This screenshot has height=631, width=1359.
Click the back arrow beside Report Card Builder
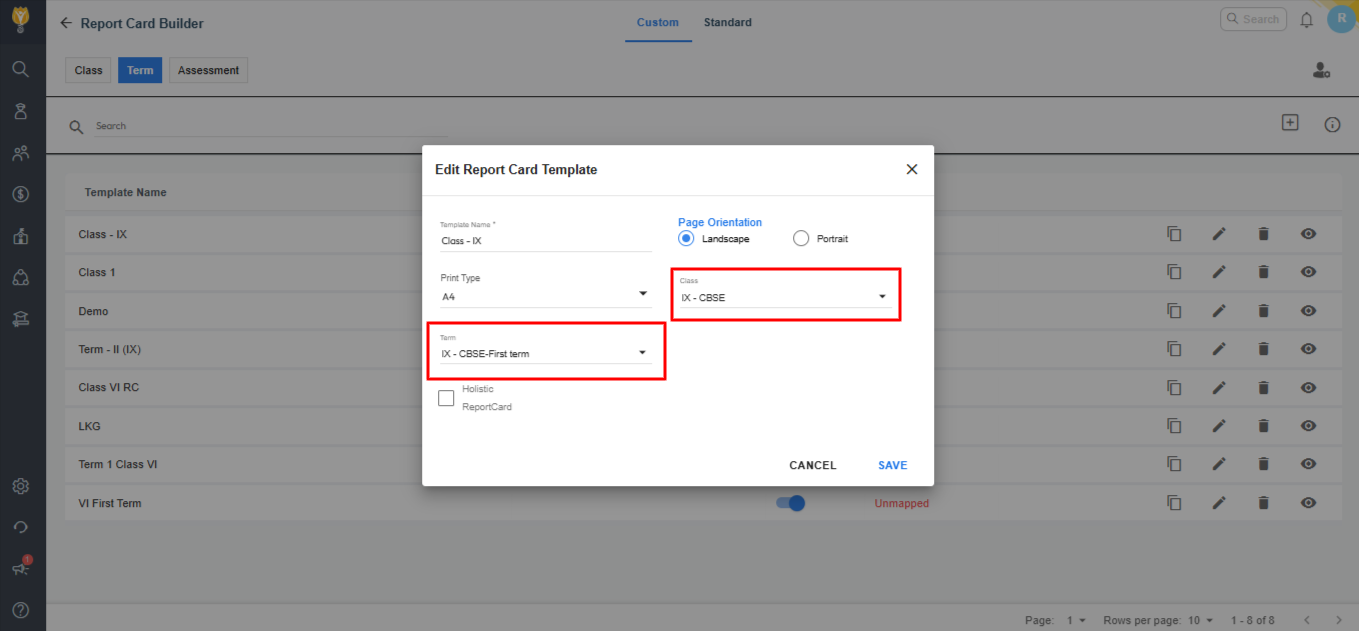pyautogui.click(x=66, y=23)
